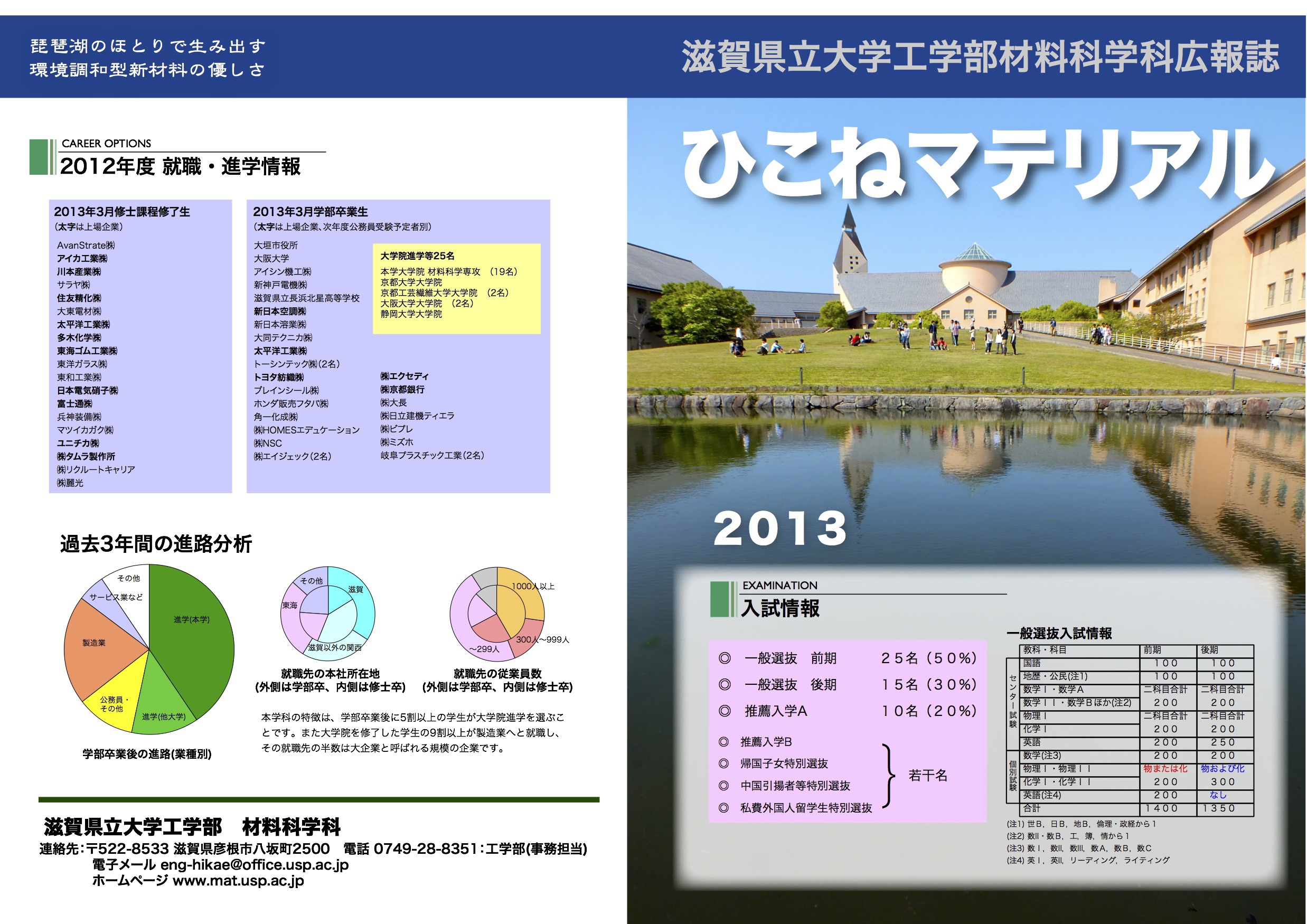Click the yellow box heading 大学院進学等25名
This screenshot has height=924, width=1307.
click(x=417, y=256)
